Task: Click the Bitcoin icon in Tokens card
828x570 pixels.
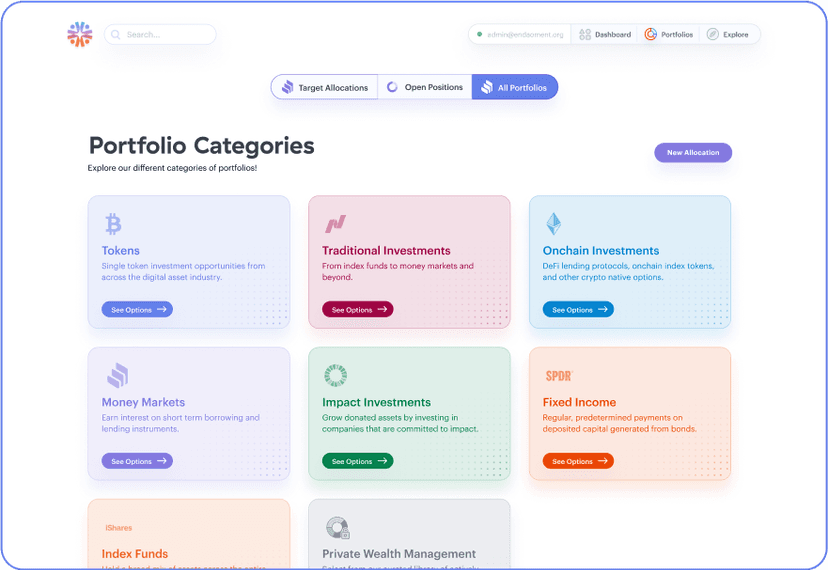Action: 113,224
